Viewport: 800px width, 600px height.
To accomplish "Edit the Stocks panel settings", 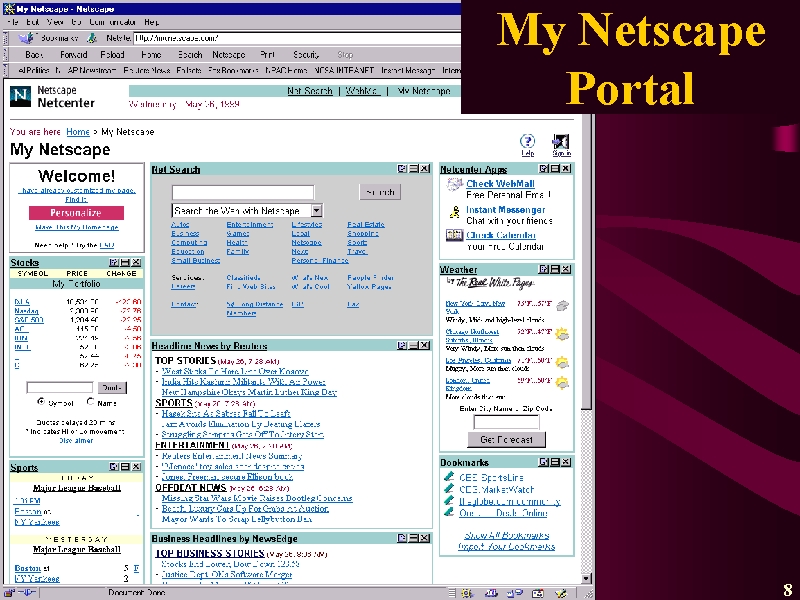I will [x=114, y=262].
